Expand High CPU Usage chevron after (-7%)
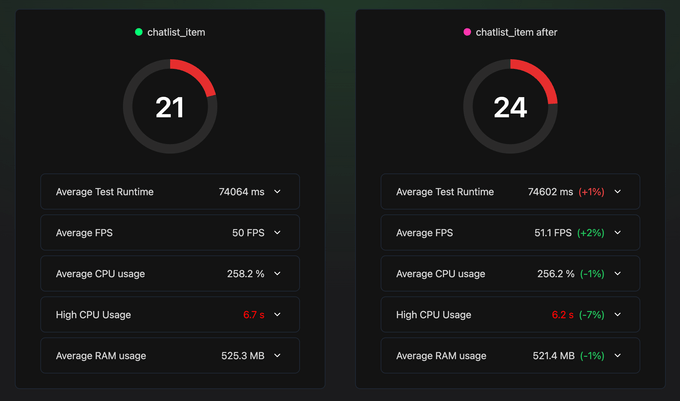 (x=618, y=314)
